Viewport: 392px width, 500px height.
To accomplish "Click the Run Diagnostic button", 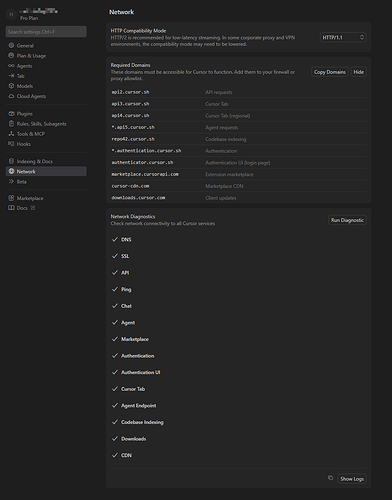I will tap(347, 220).
